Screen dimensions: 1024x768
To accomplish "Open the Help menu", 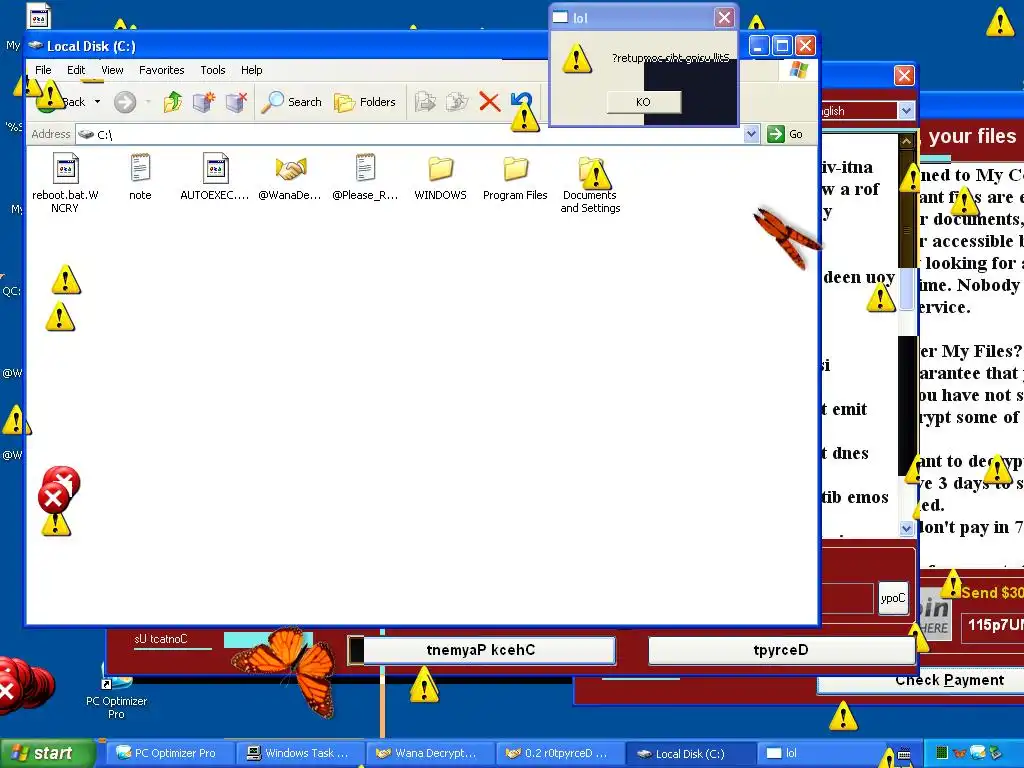I will (x=251, y=70).
